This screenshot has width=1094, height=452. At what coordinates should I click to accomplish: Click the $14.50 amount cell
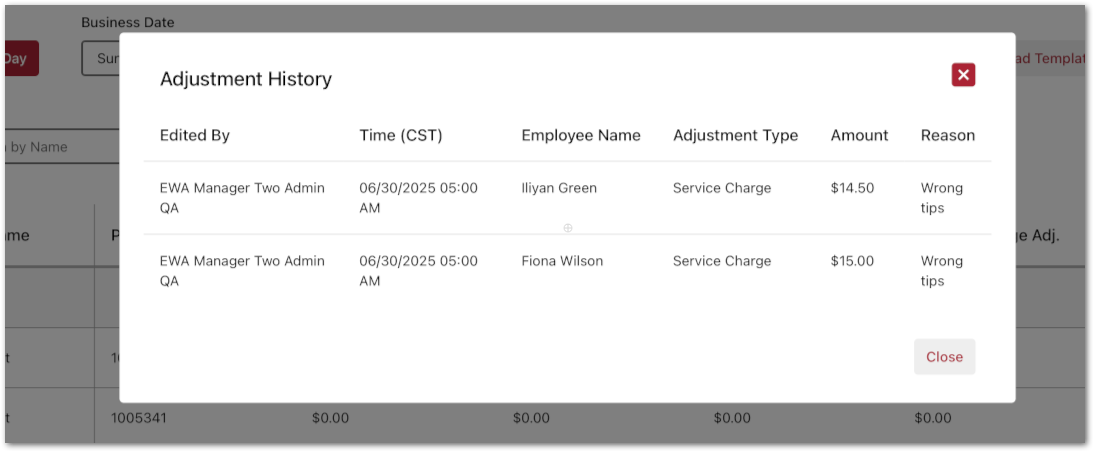coord(852,188)
